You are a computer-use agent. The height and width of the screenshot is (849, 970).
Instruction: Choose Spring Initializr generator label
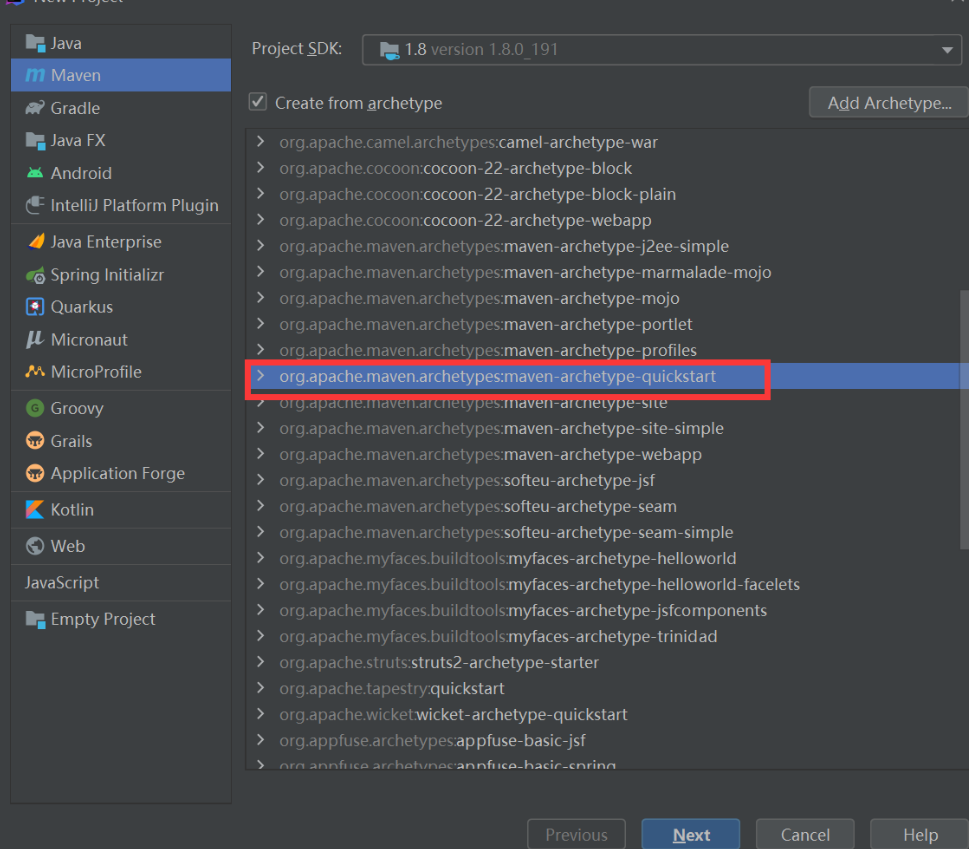coord(108,275)
